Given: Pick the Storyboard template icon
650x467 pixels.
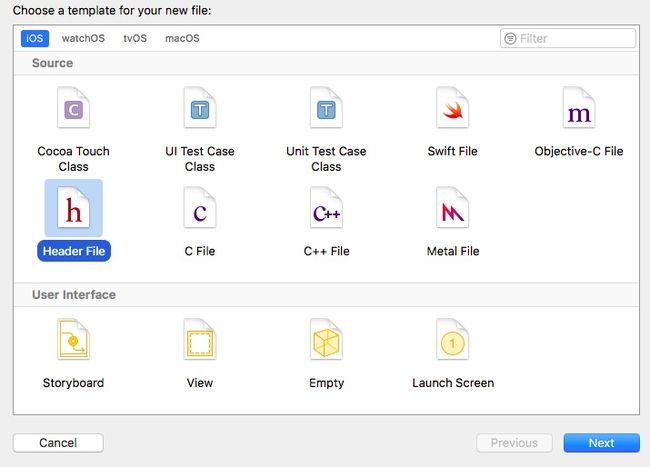Looking at the screenshot, I should (73, 339).
